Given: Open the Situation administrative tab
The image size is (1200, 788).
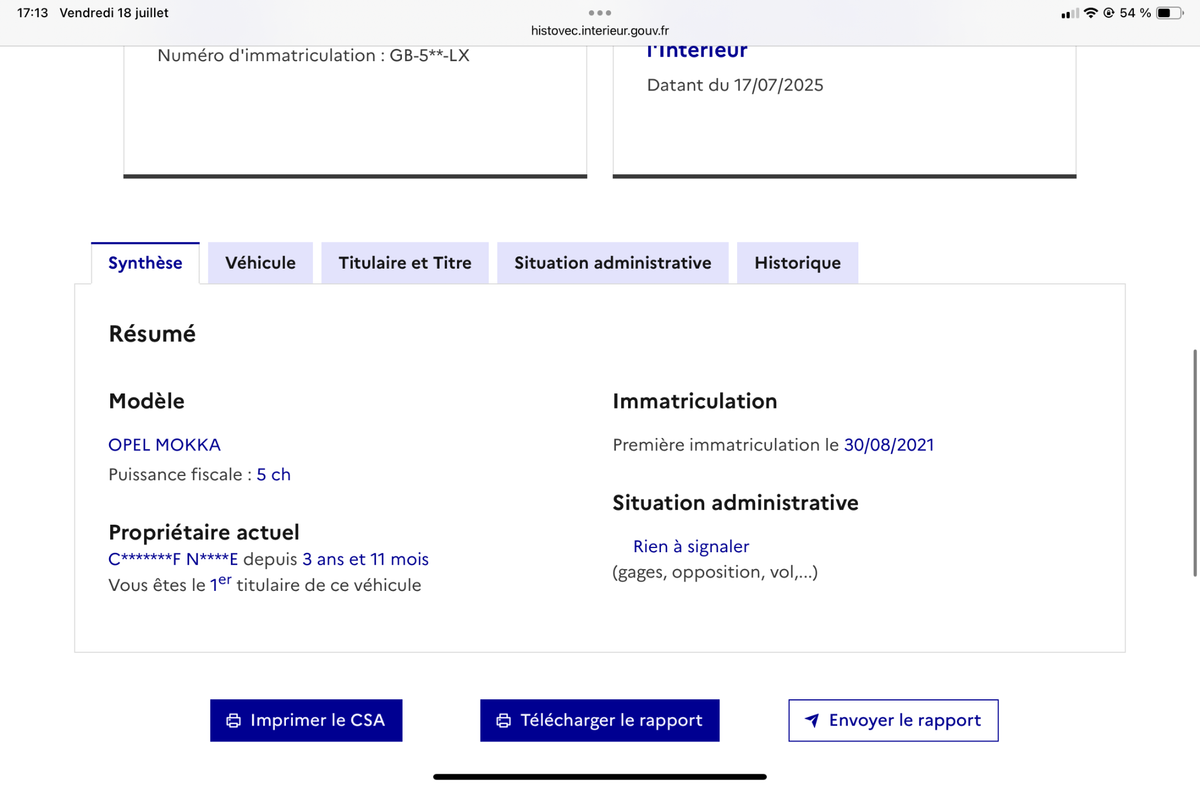Looking at the screenshot, I should coord(613,263).
